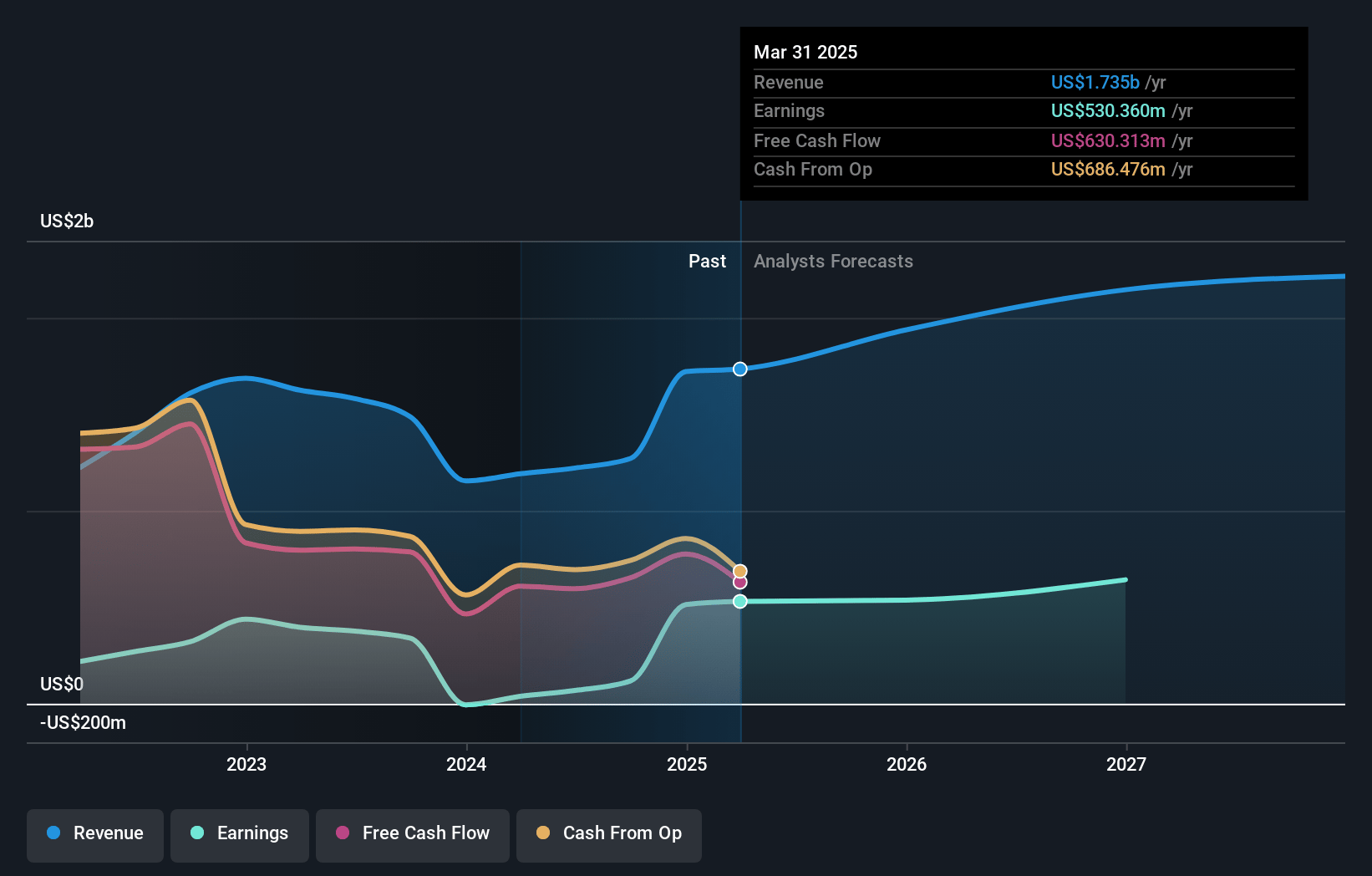Toggle the Free Cash Flow legend button
1372x876 pixels.
point(413,835)
